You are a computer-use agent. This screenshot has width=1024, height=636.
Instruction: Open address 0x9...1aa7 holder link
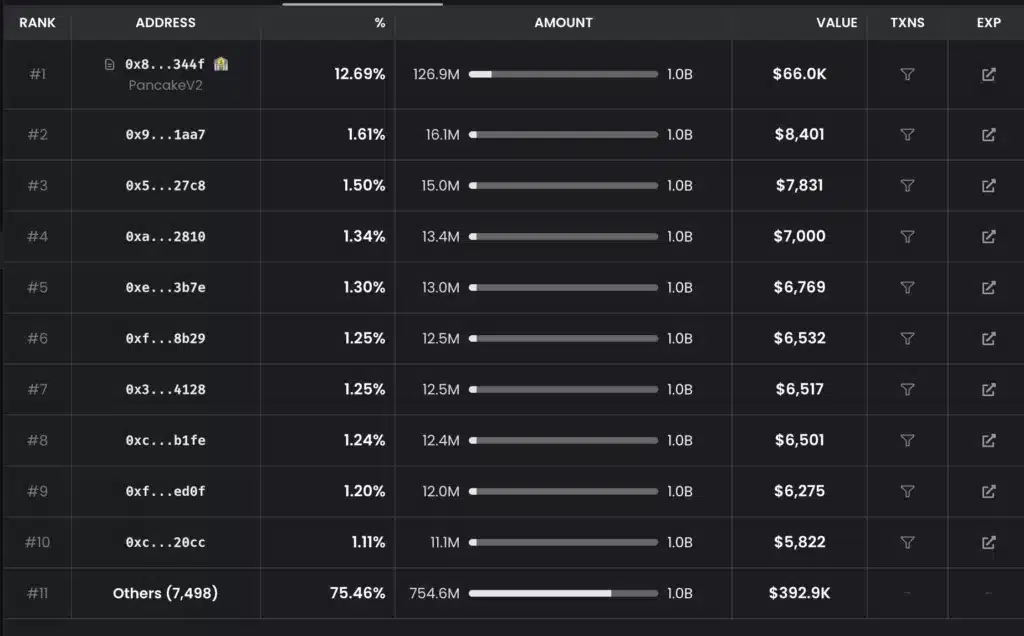[x=165, y=135]
